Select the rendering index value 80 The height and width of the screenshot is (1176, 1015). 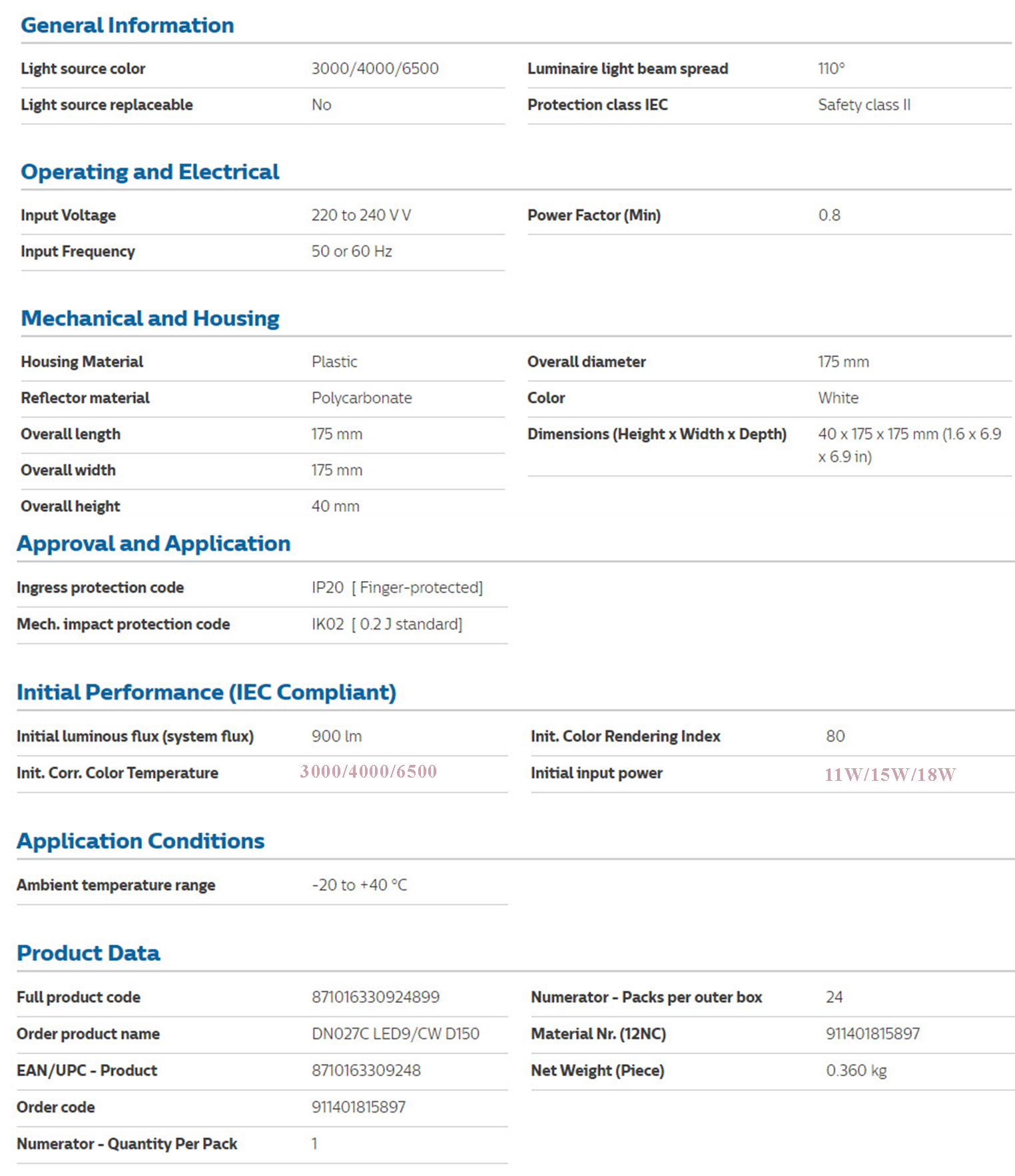click(x=835, y=736)
